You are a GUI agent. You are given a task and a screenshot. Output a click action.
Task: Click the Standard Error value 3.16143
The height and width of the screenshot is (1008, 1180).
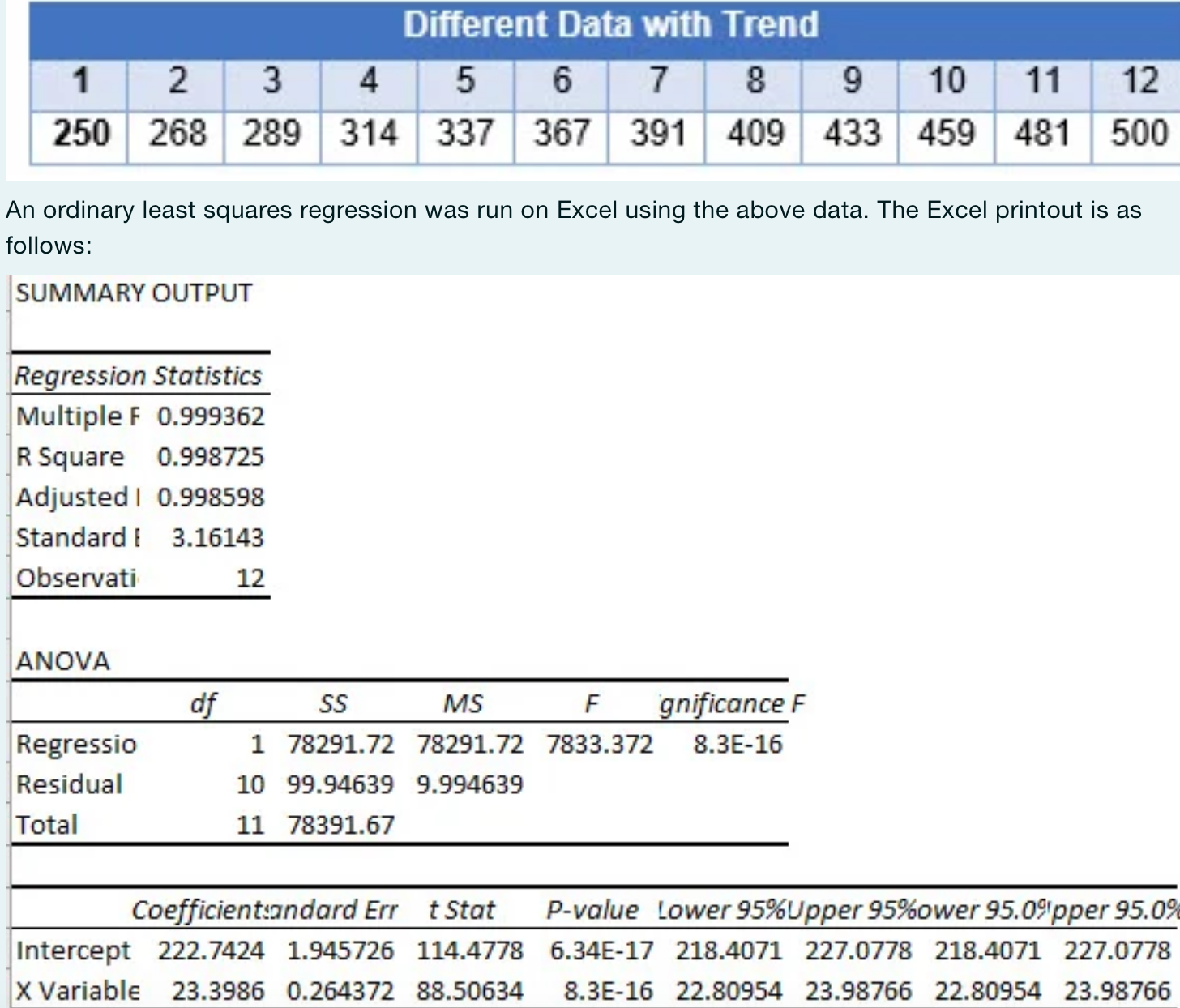[217, 536]
